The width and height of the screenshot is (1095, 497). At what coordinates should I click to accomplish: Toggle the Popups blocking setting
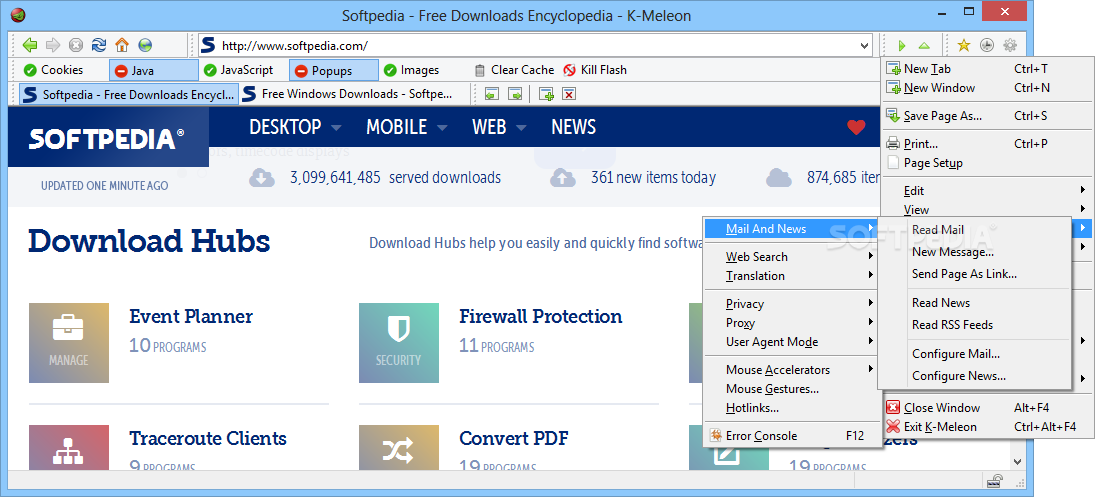(x=334, y=70)
